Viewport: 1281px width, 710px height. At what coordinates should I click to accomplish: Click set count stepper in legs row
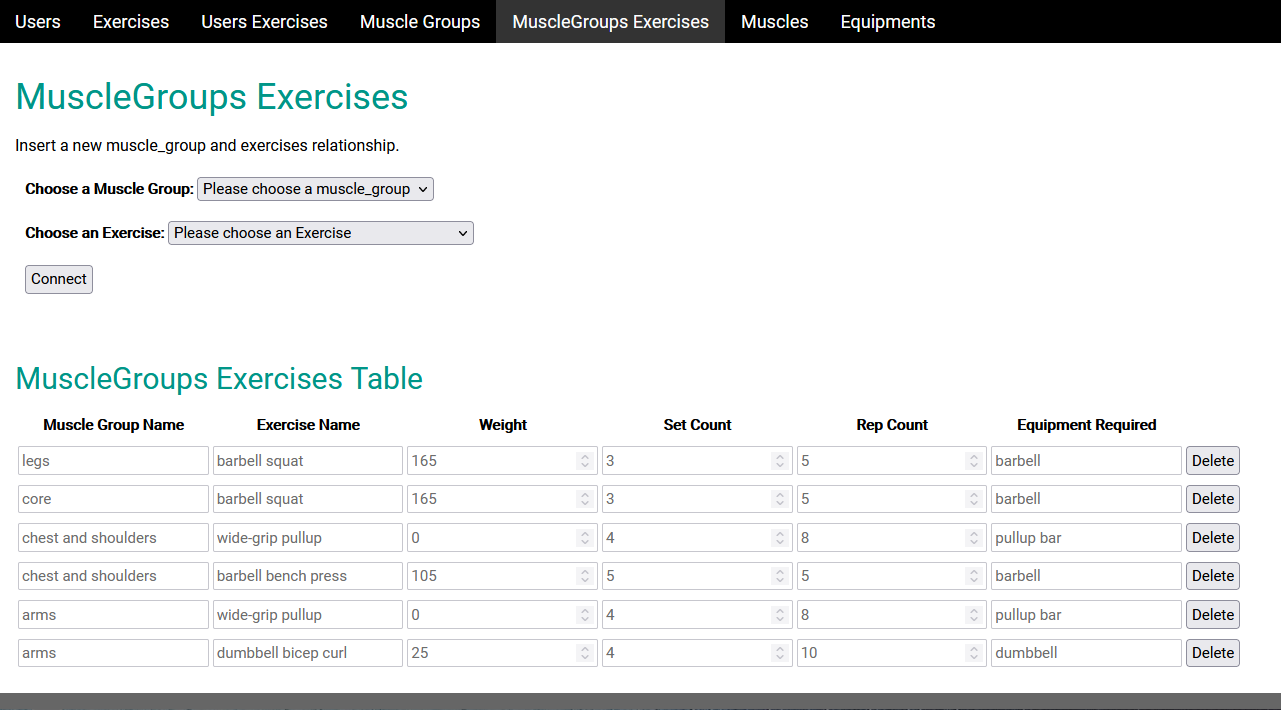point(779,461)
